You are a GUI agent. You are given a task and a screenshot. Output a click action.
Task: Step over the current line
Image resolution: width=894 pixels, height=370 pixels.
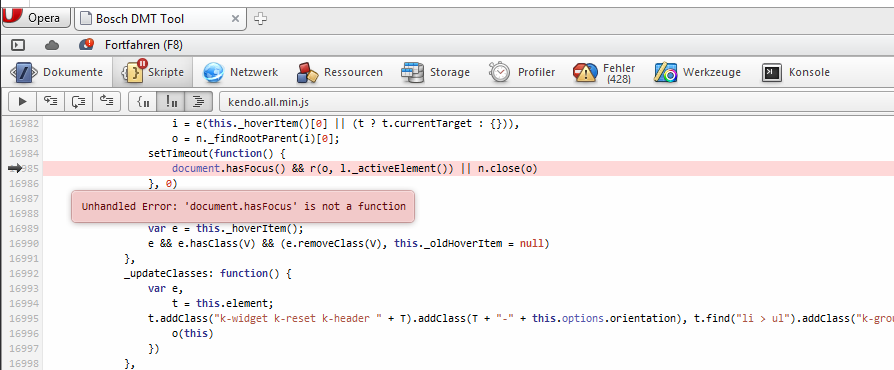point(79,102)
